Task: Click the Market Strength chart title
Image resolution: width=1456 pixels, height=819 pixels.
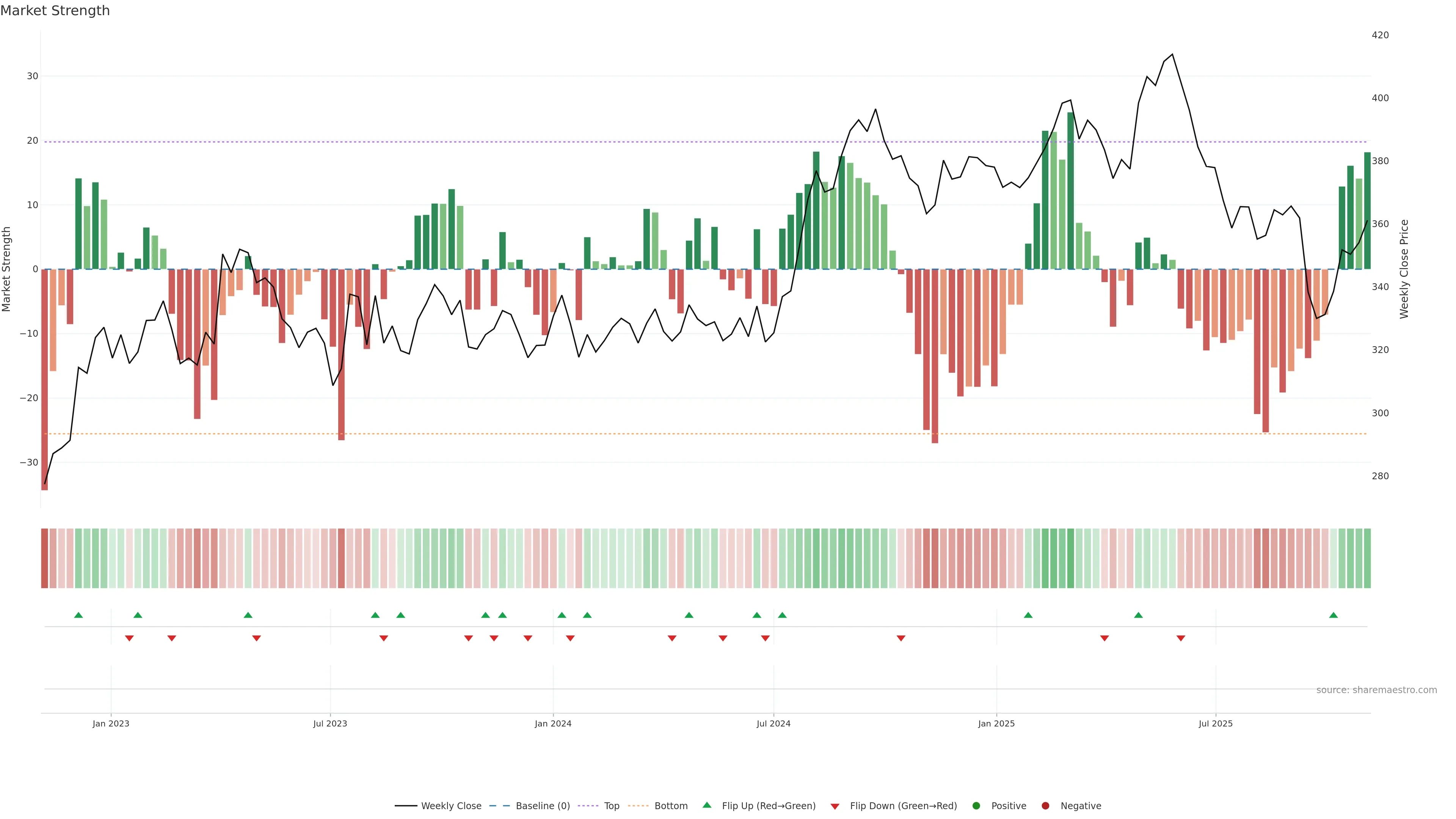Action: pyautogui.click(x=55, y=11)
